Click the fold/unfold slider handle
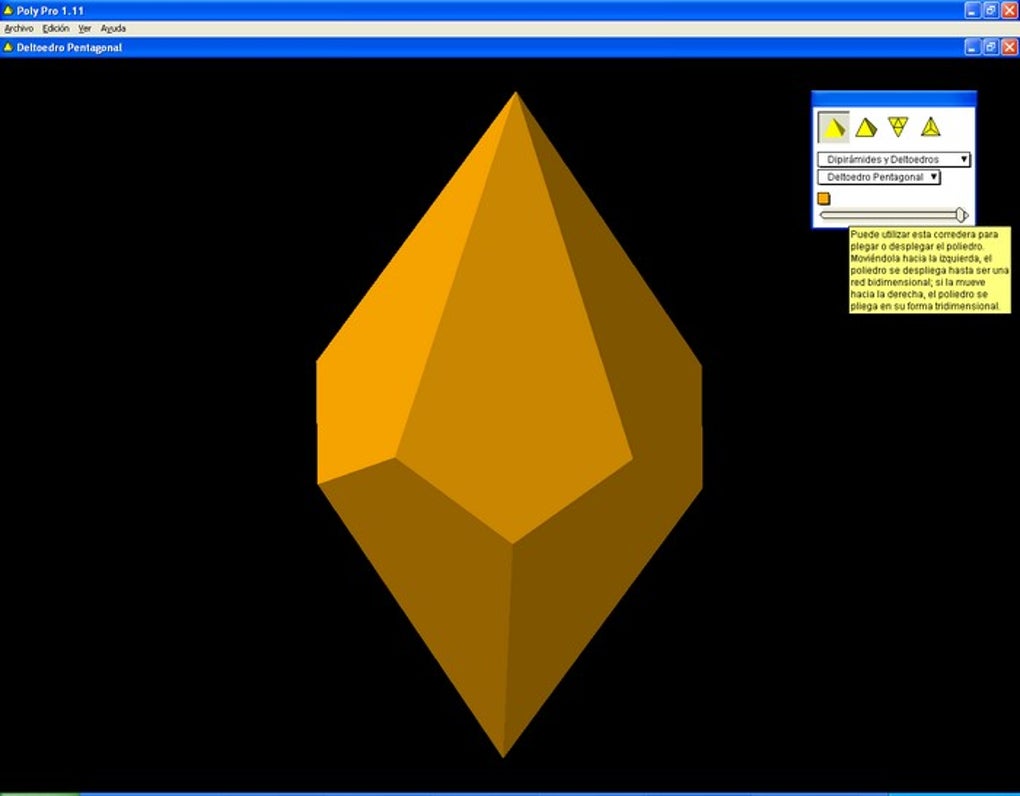This screenshot has height=796, width=1020. click(x=961, y=215)
